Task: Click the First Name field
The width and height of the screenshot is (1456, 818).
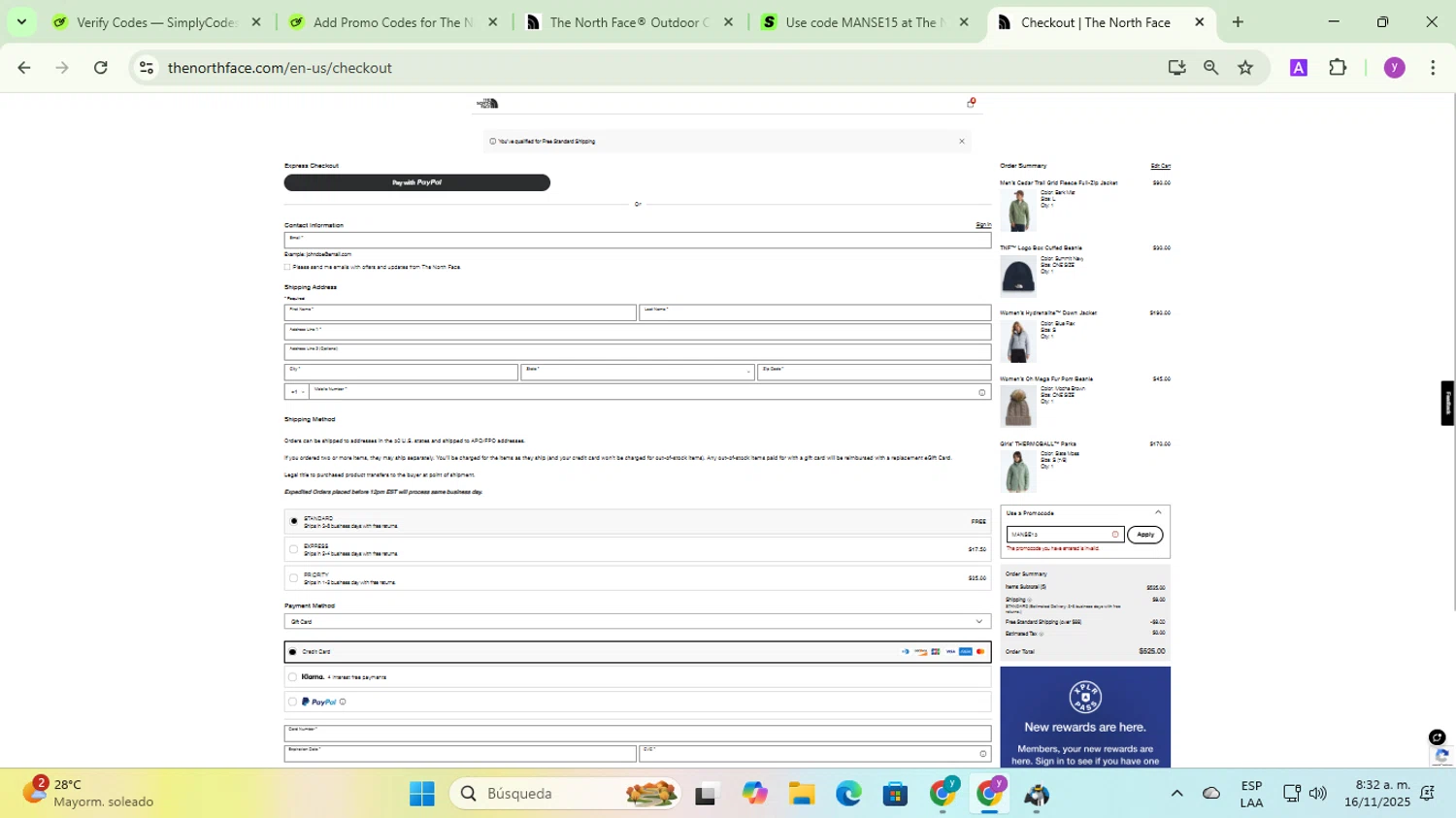Action: (460, 312)
